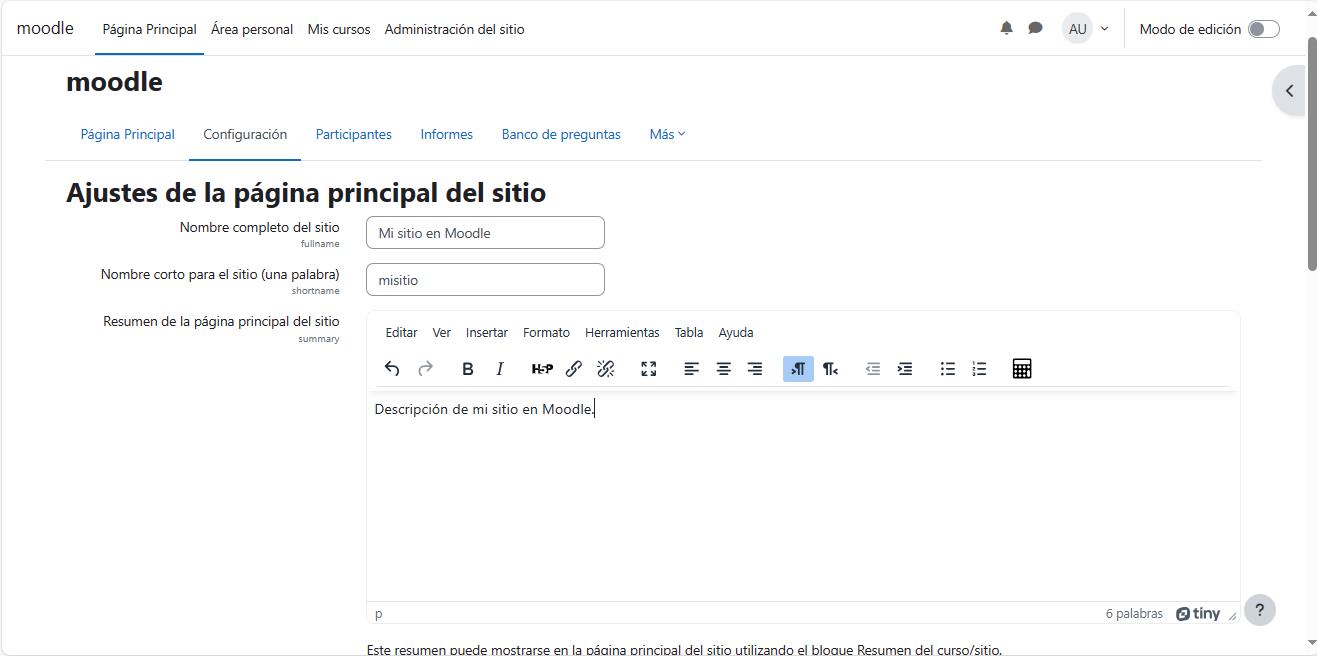Toggle the Modo de edición switch
Viewport: 1317px width, 656px height.
pyautogui.click(x=1263, y=29)
